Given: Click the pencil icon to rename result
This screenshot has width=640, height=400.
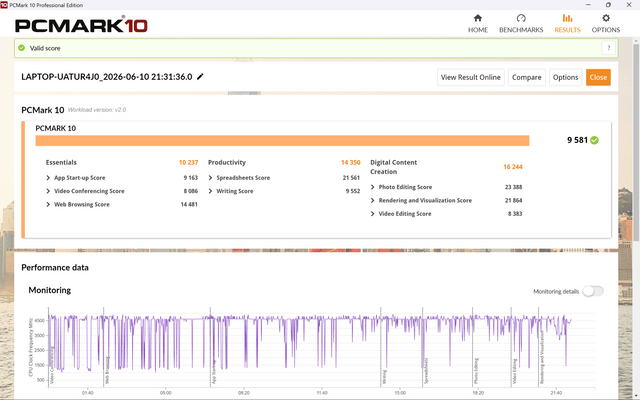Looking at the screenshot, I should pyautogui.click(x=200, y=77).
